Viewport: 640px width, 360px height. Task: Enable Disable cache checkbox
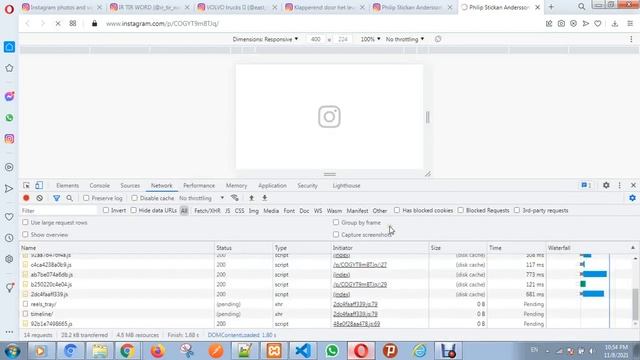(x=134, y=198)
